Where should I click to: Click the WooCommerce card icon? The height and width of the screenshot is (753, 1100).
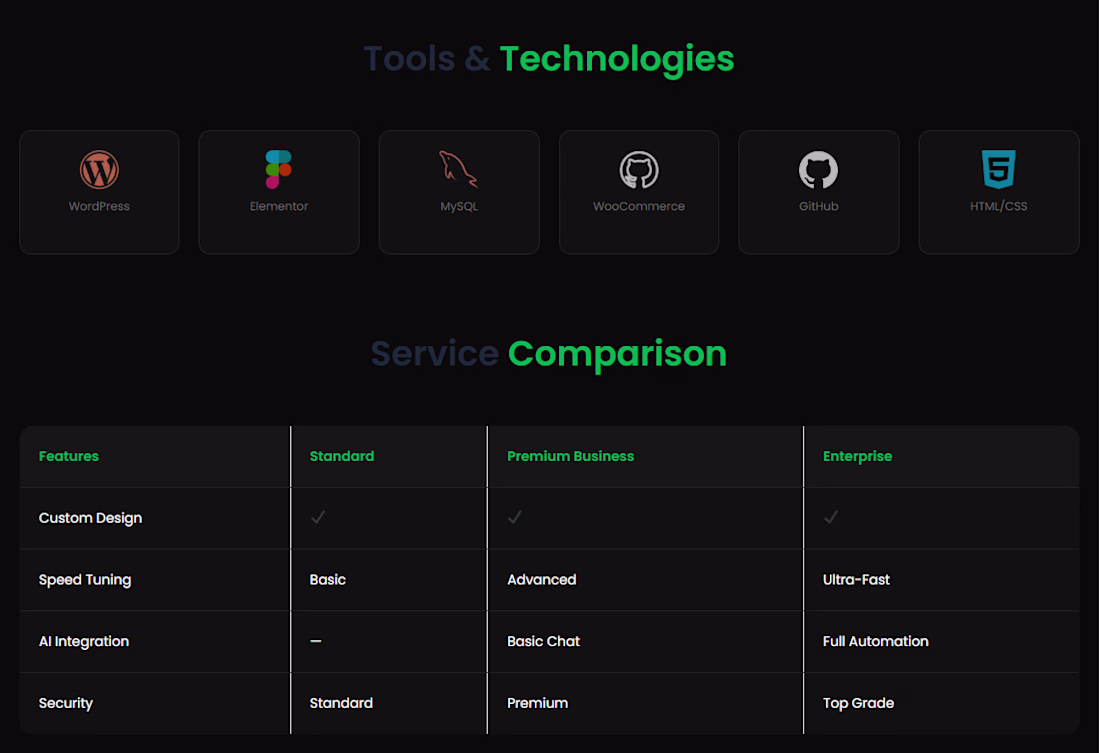pos(638,170)
